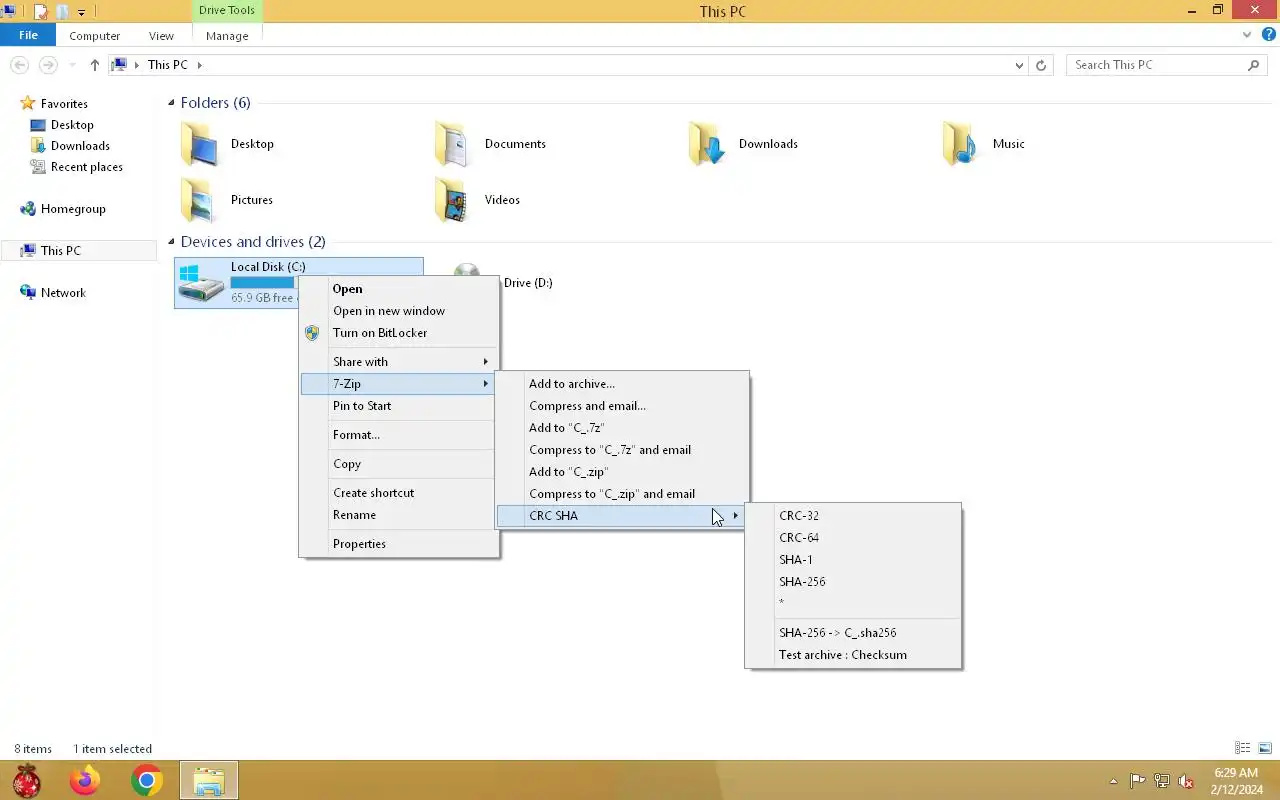Click the muted volume tray icon
The height and width of the screenshot is (800, 1280).
[1186, 781]
